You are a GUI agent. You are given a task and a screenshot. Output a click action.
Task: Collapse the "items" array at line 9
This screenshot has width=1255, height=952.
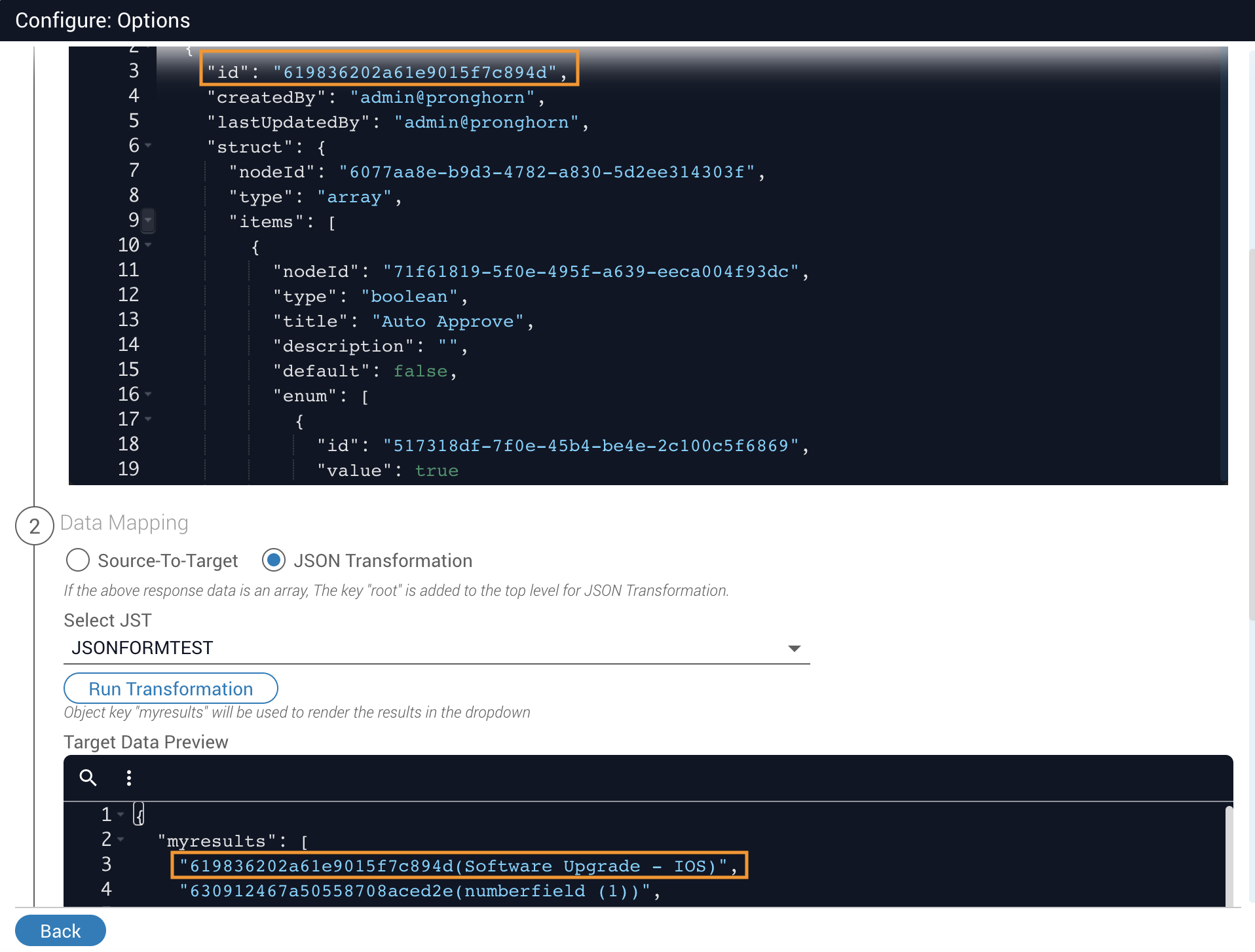coord(149,220)
